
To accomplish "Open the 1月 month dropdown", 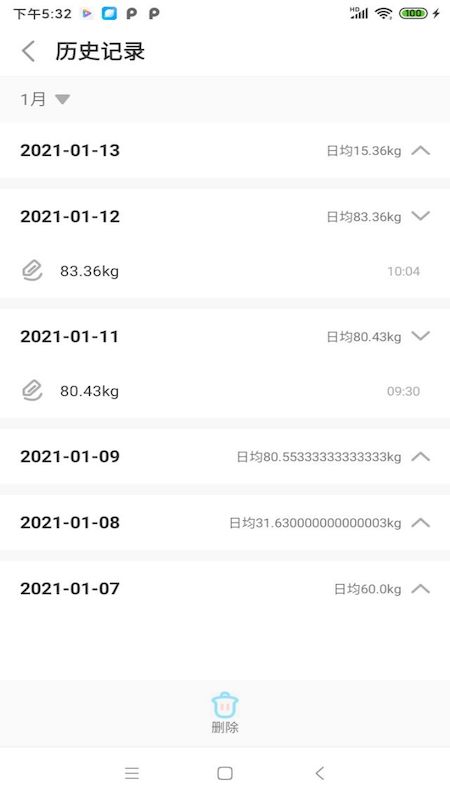I will (x=45, y=99).
